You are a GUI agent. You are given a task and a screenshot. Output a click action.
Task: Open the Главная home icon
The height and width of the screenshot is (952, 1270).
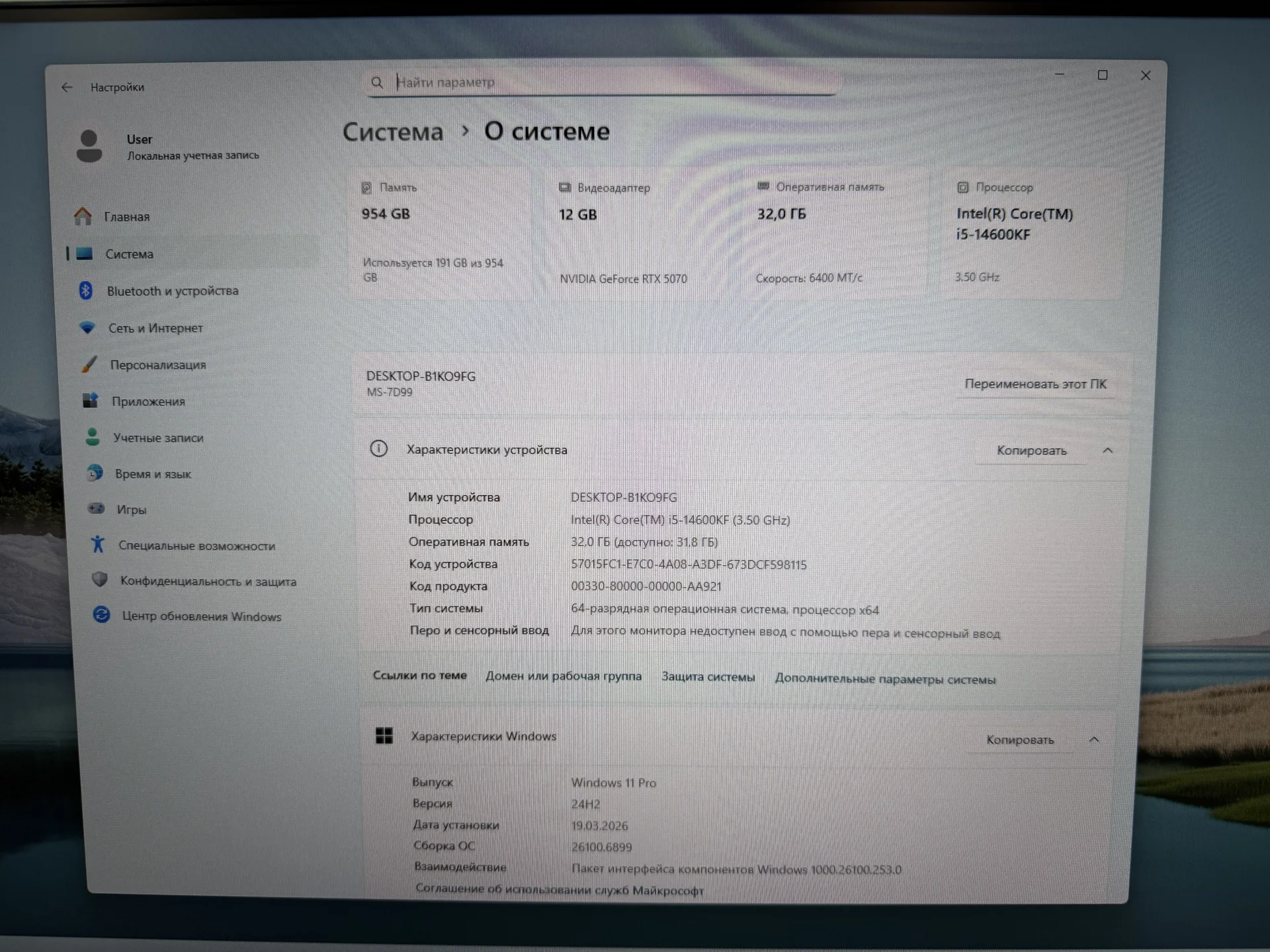pyautogui.click(x=83, y=216)
